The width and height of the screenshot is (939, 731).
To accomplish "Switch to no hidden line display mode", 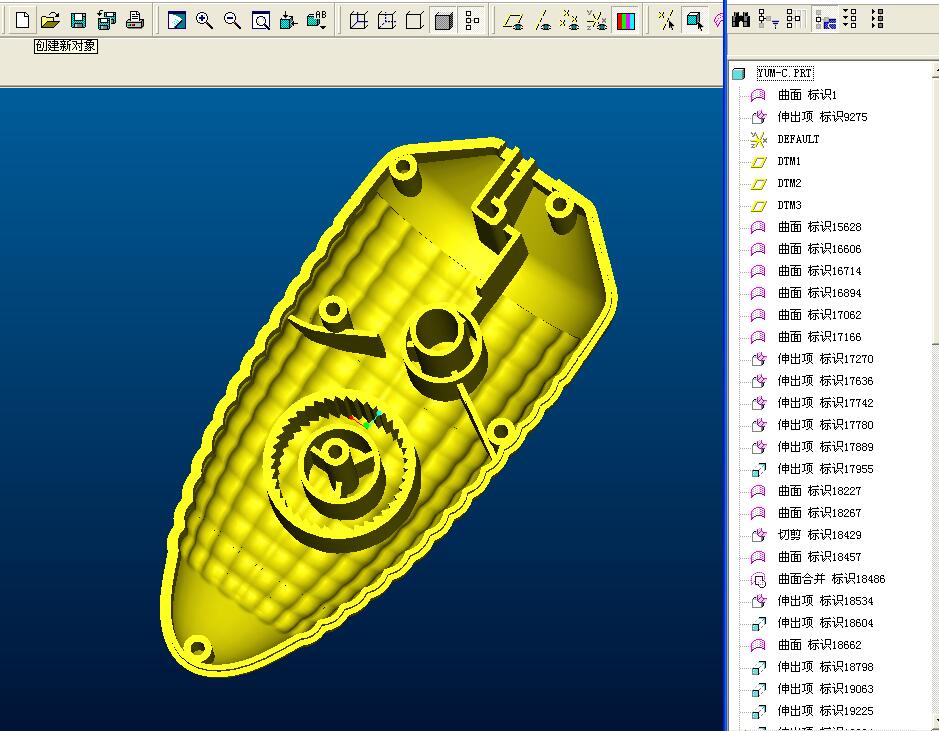I will (414, 20).
